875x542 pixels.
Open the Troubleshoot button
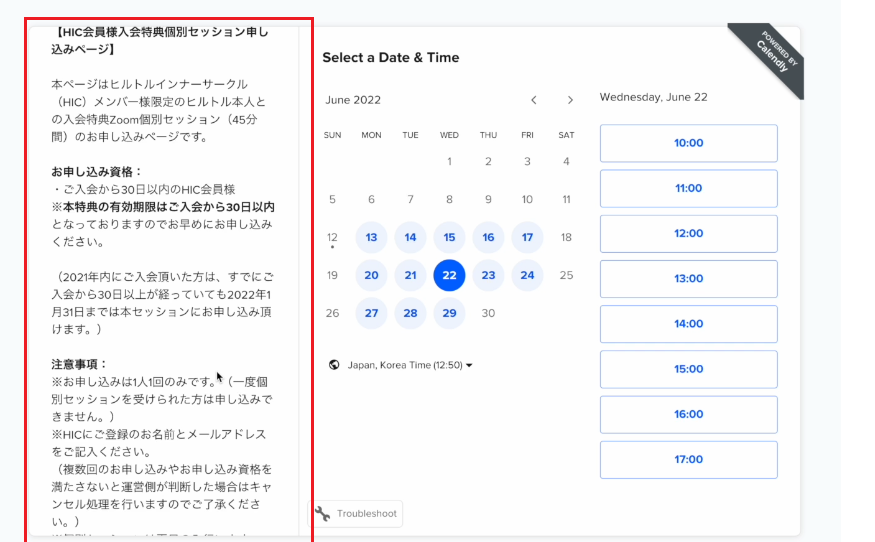[355, 514]
